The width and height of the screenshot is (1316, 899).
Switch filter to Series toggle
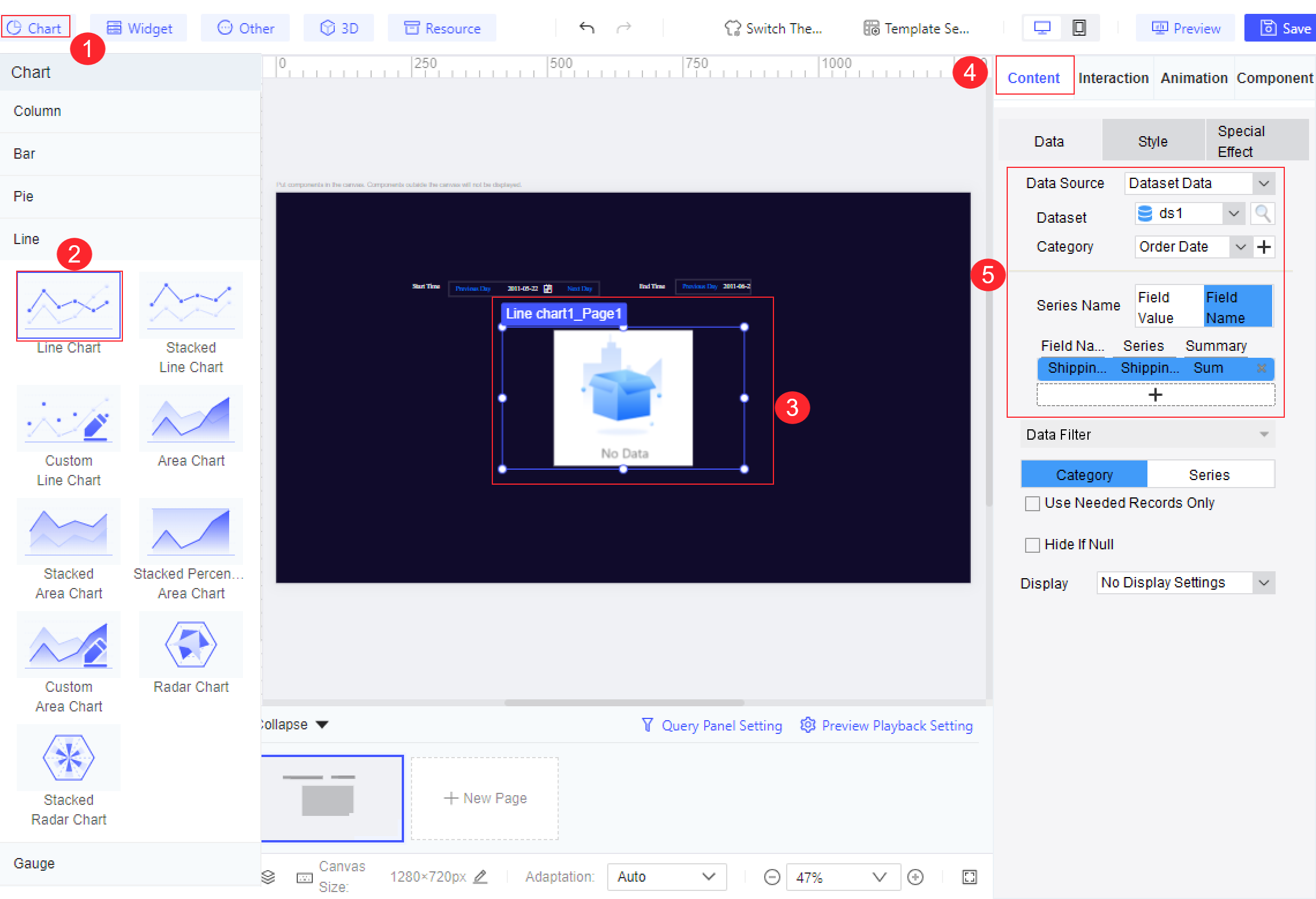(1210, 475)
